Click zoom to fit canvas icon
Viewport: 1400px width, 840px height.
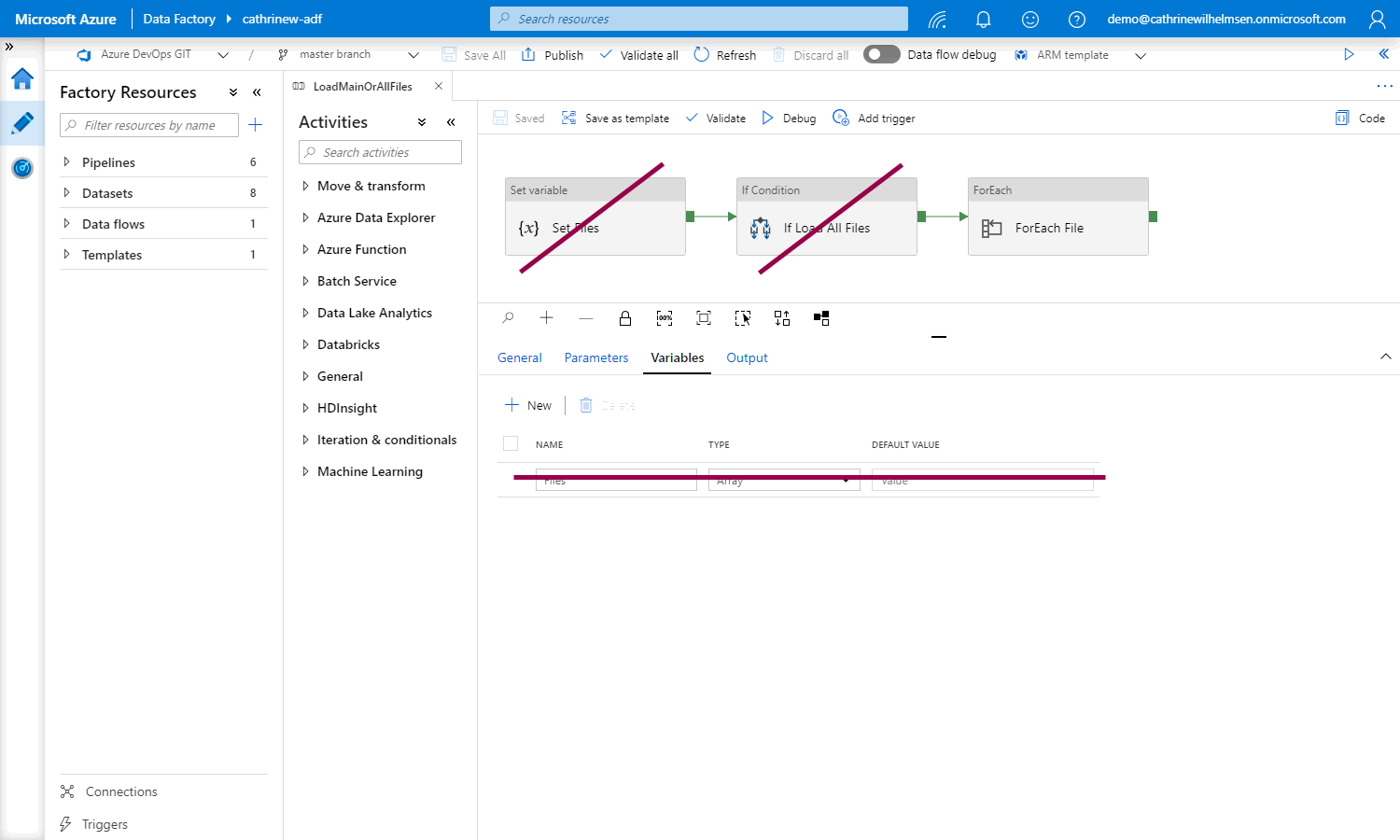pyautogui.click(x=704, y=318)
